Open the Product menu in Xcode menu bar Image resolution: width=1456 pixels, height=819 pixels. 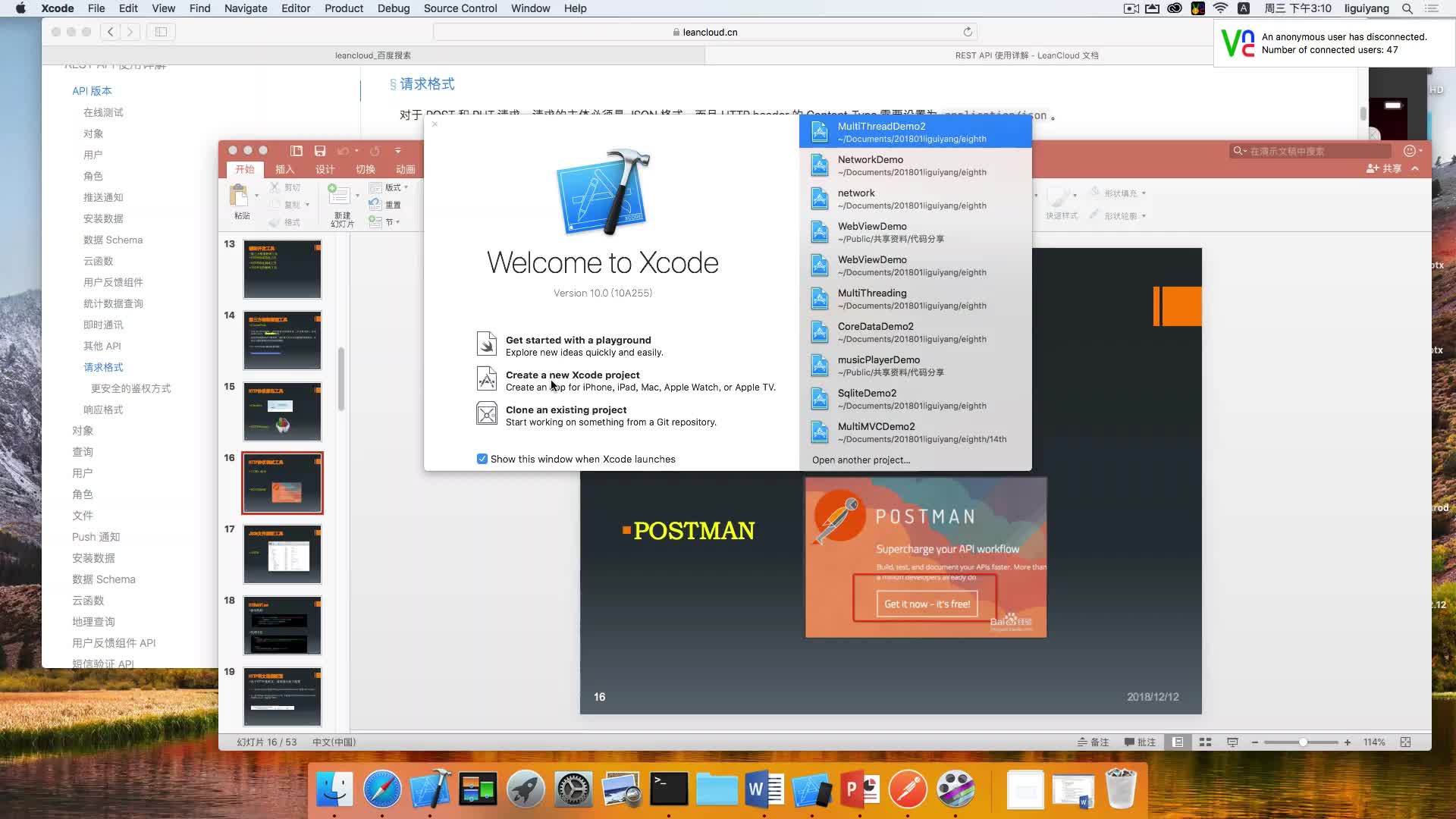pos(344,8)
